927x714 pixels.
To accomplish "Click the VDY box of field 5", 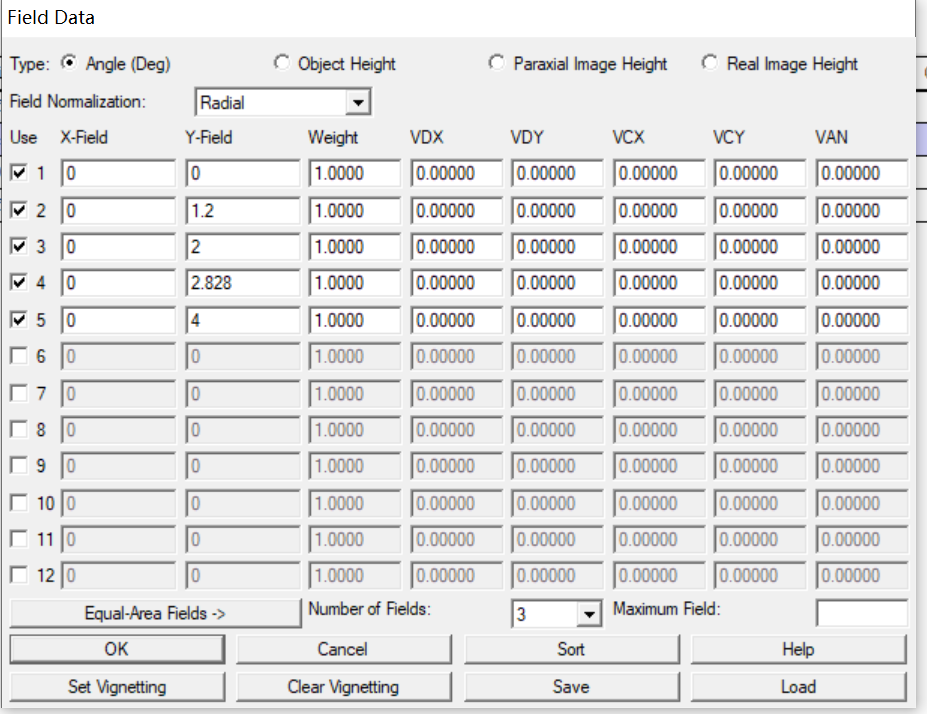I will tap(558, 320).
